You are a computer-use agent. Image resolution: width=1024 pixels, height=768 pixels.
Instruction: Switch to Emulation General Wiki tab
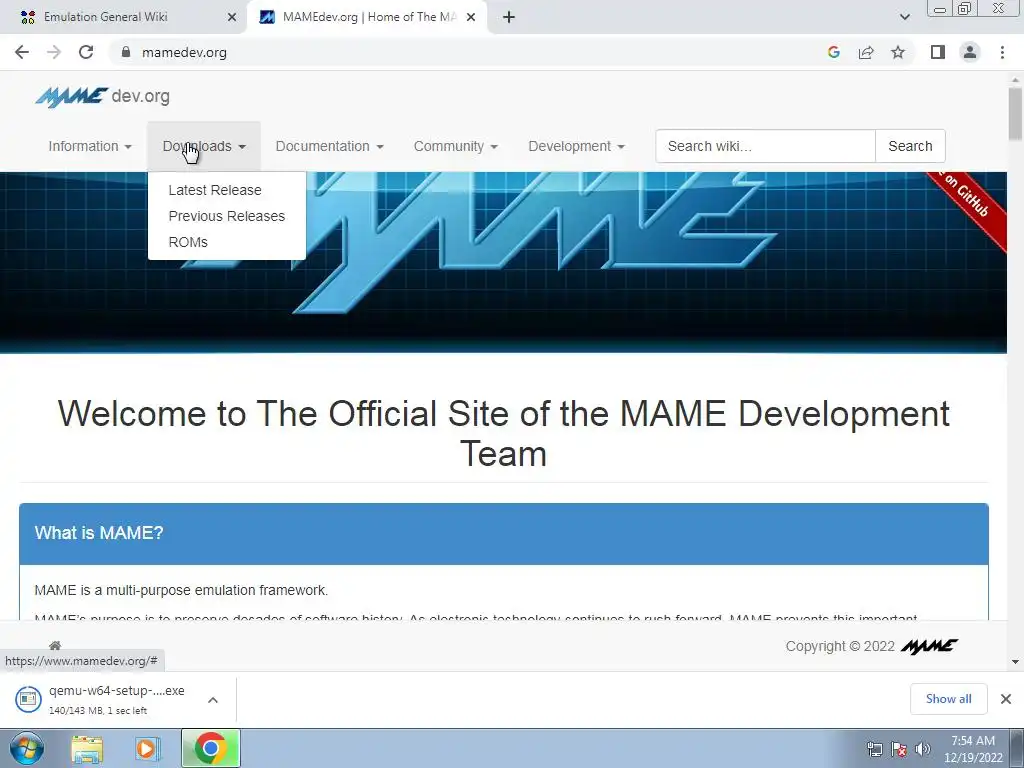(124, 17)
